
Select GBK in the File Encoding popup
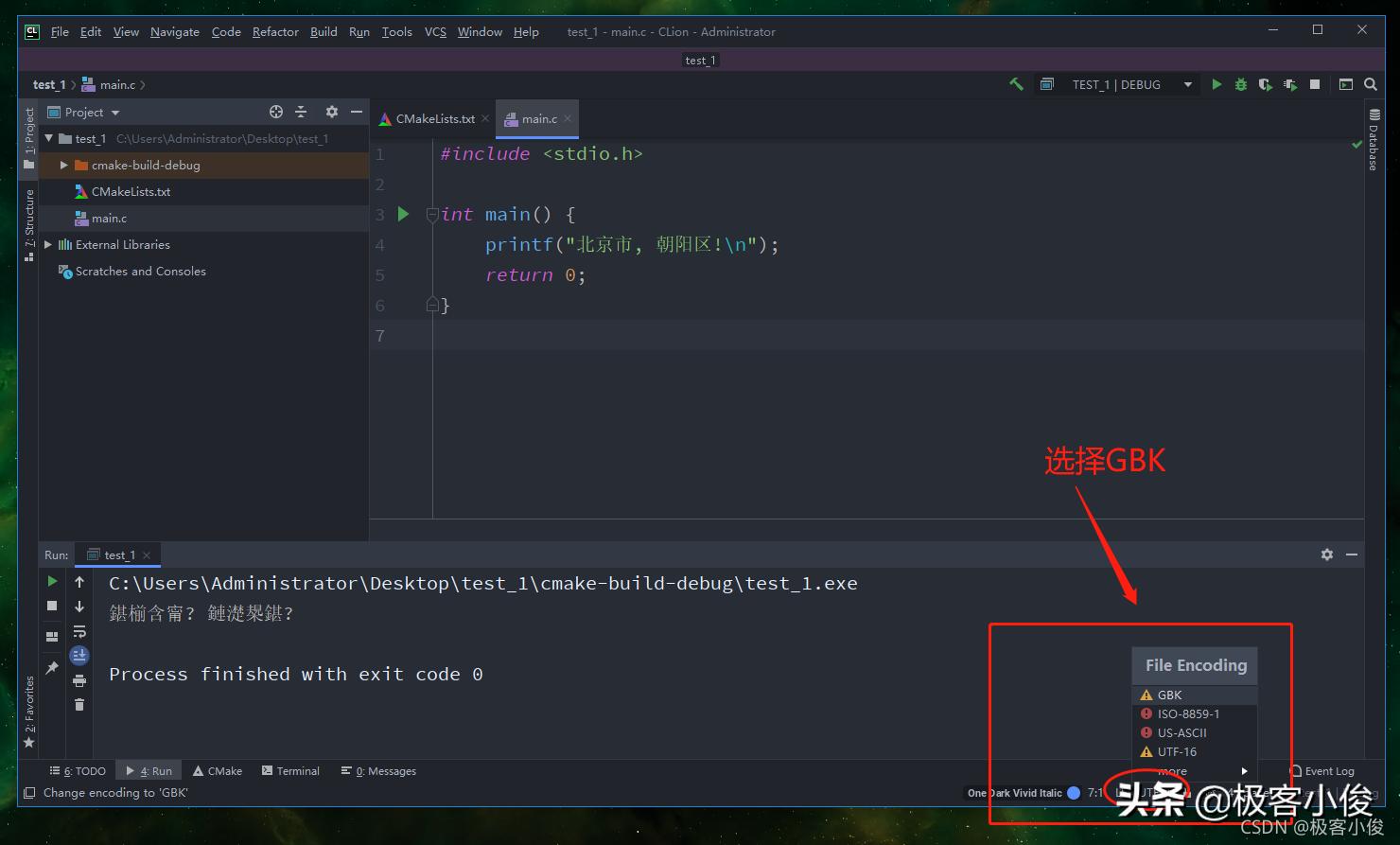pyautogui.click(x=1170, y=695)
